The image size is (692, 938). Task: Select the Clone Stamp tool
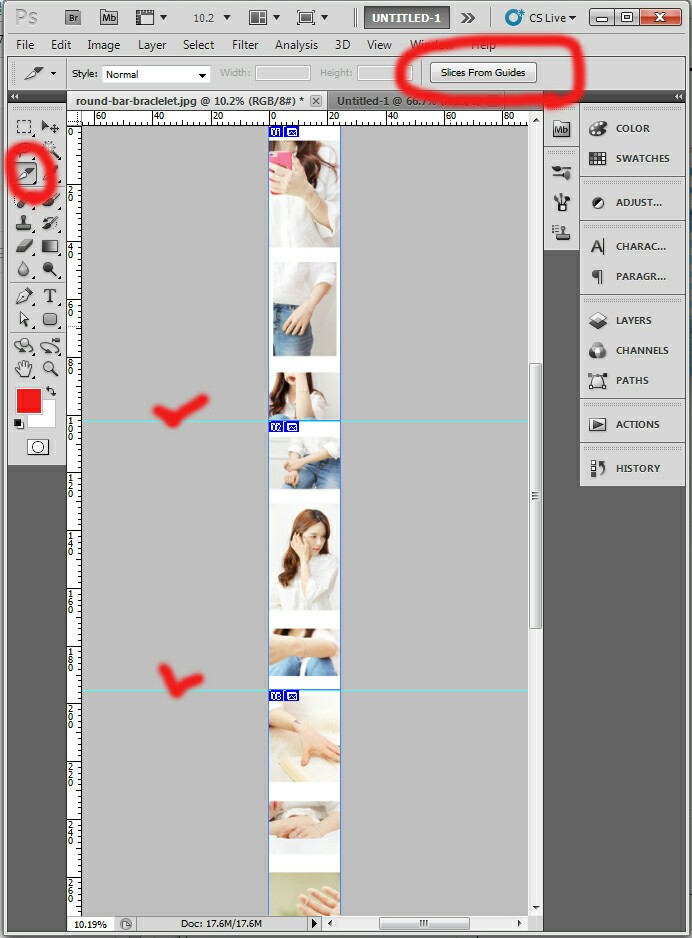point(24,223)
